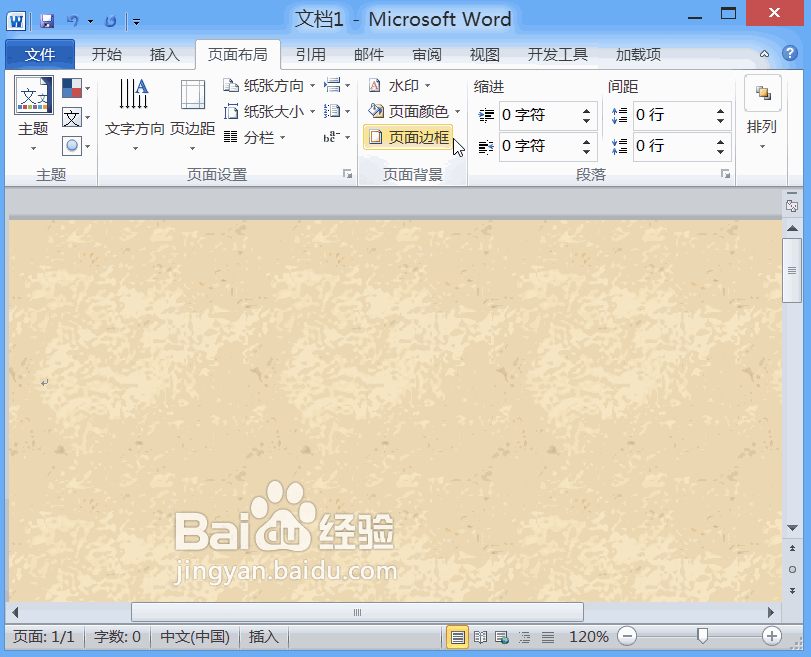Decrease spacing after with down spinner
Viewport: 811px width, 657px height.
point(720,152)
